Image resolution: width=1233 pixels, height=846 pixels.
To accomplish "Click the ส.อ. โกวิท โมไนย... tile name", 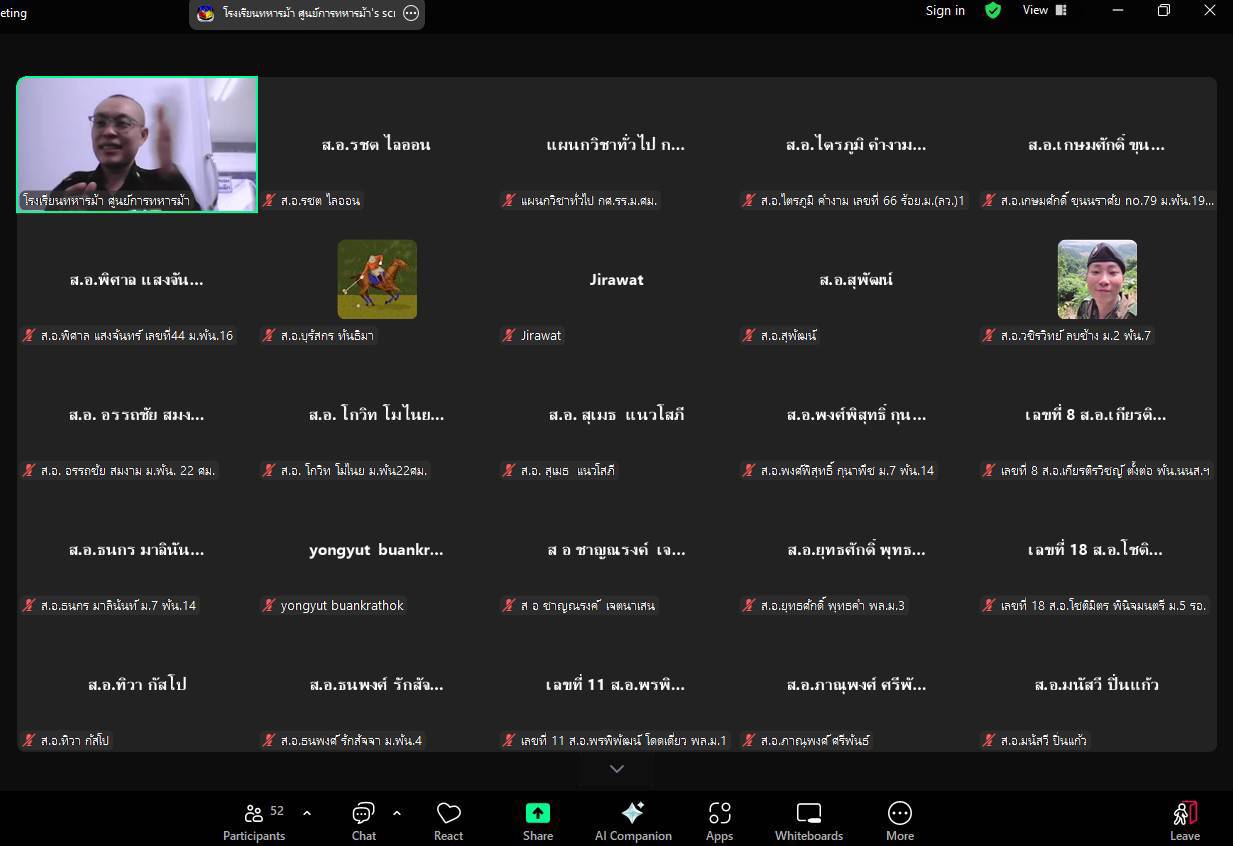I will click(x=376, y=415).
